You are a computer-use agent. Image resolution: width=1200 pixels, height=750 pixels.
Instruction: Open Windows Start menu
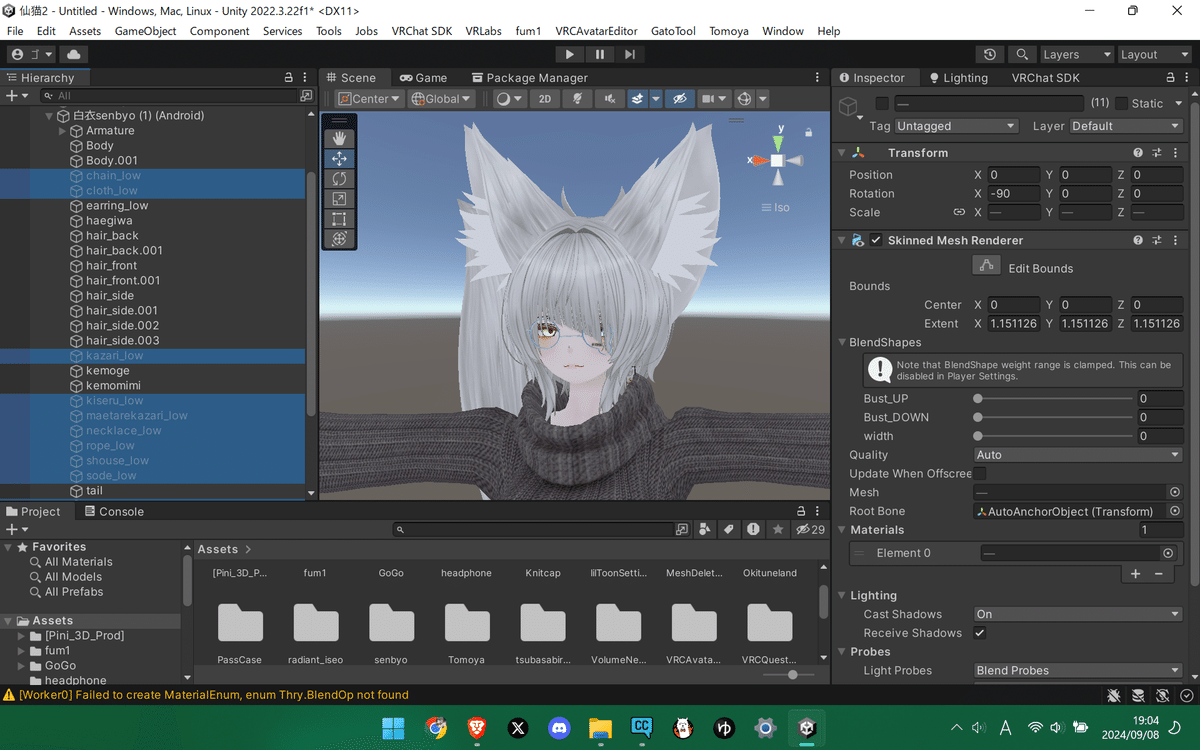(x=393, y=728)
